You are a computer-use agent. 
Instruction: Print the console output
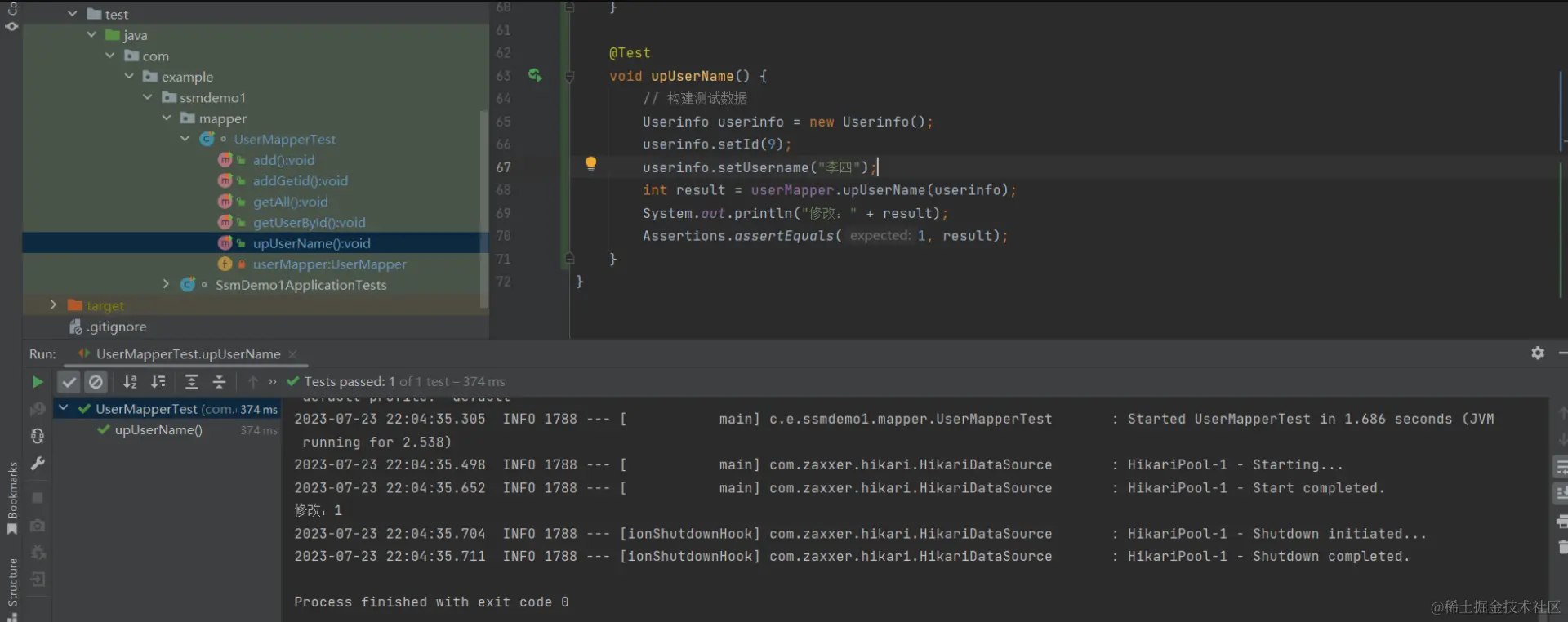coord(1561,521)
